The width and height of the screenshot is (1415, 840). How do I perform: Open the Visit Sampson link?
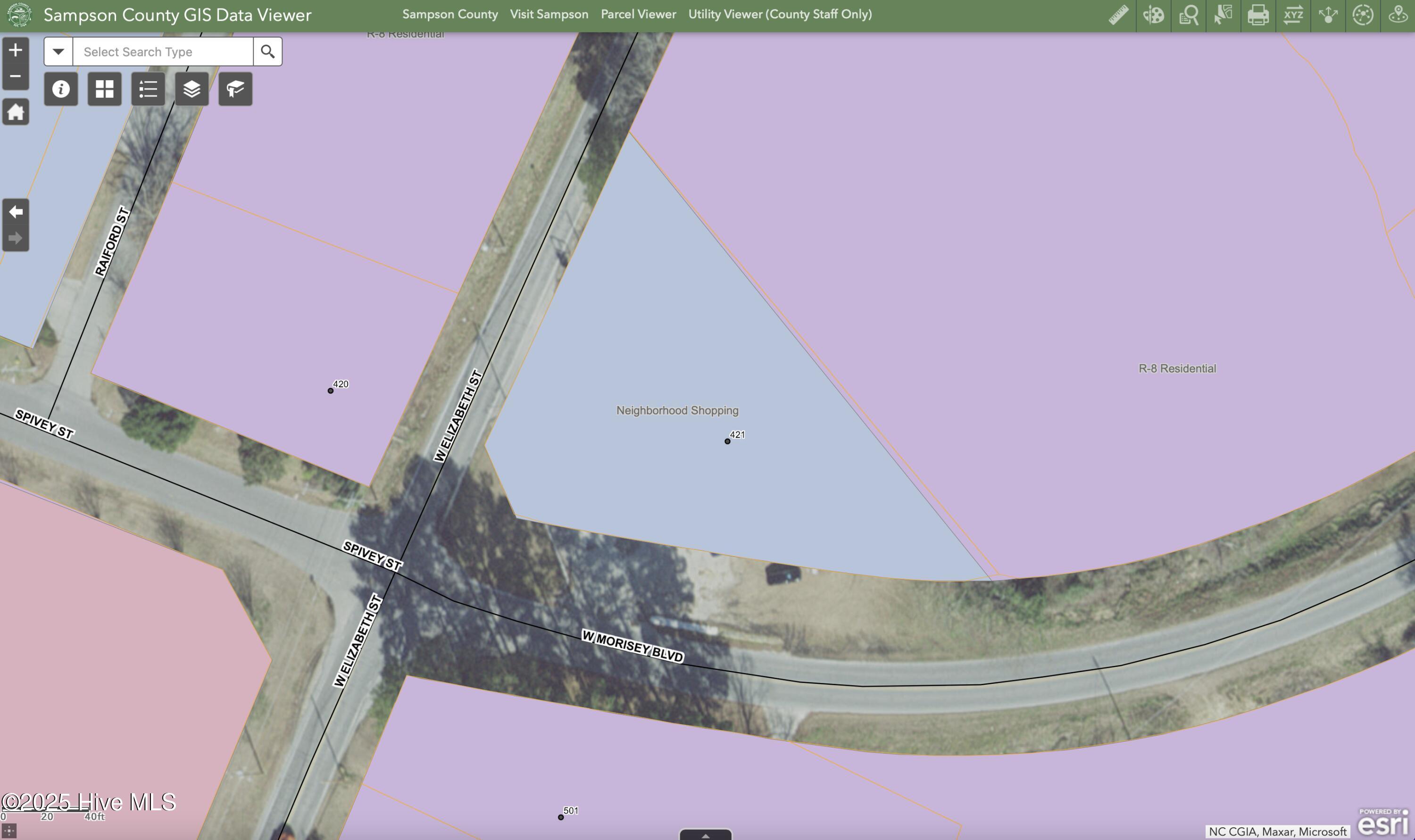pos(549,14)
